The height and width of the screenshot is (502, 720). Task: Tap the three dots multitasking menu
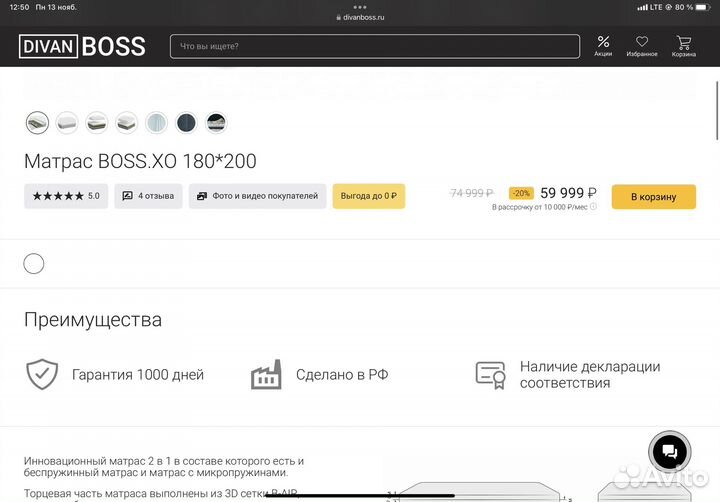coord(360,7)
